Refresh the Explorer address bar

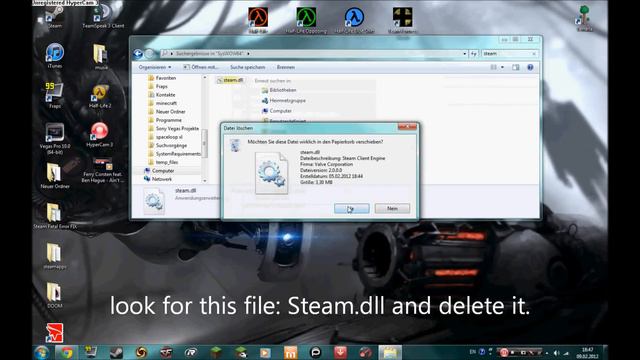(x=473, y=53)
